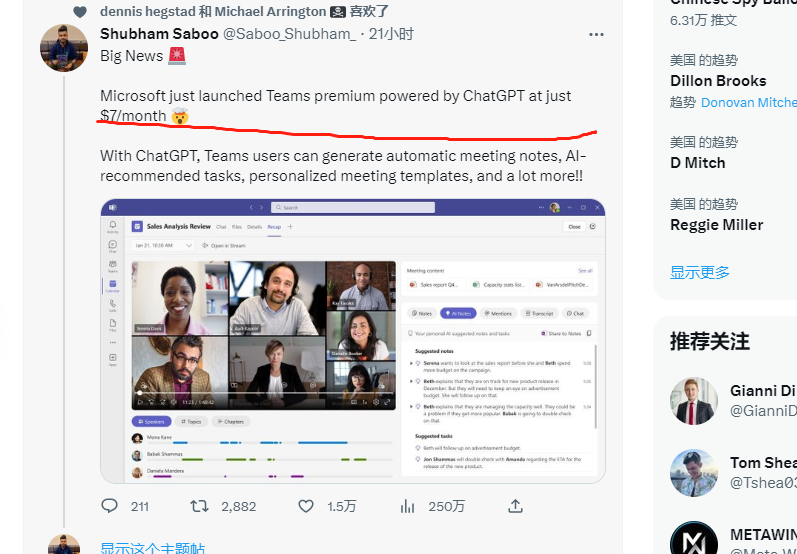The image size is (797, 554).
Task: Click Gianni Di's profile picture
Action: pos(694,401)
